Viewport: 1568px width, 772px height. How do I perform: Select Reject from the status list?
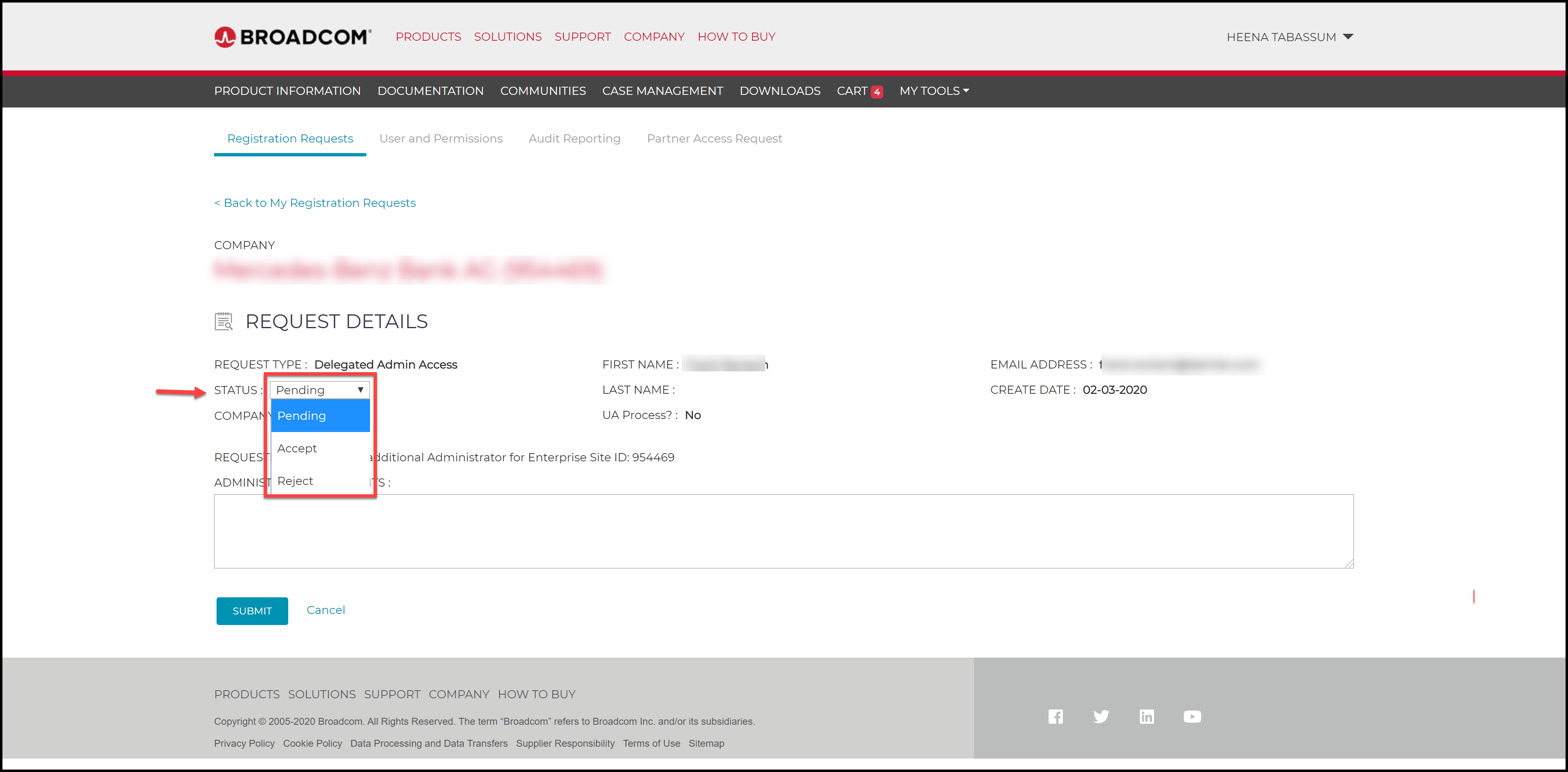(x=295, y=481)
